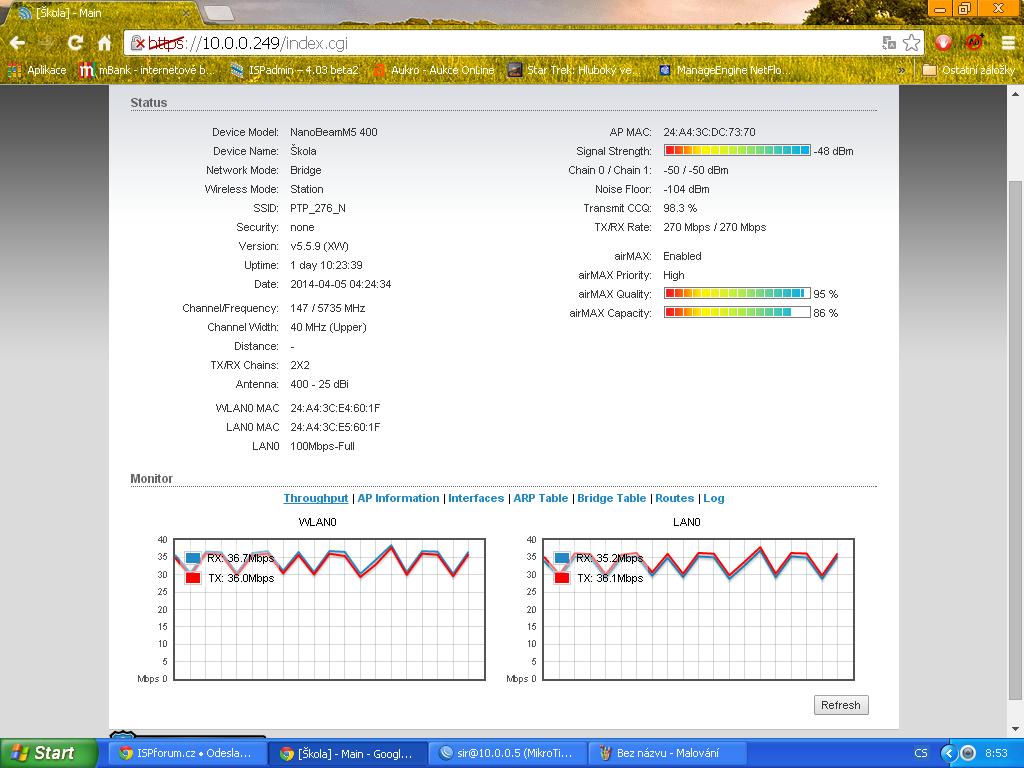The height and width of the screenshot is (768, 1024).
Task: Go back using the browser back arrow
Action: click(18, 43)
